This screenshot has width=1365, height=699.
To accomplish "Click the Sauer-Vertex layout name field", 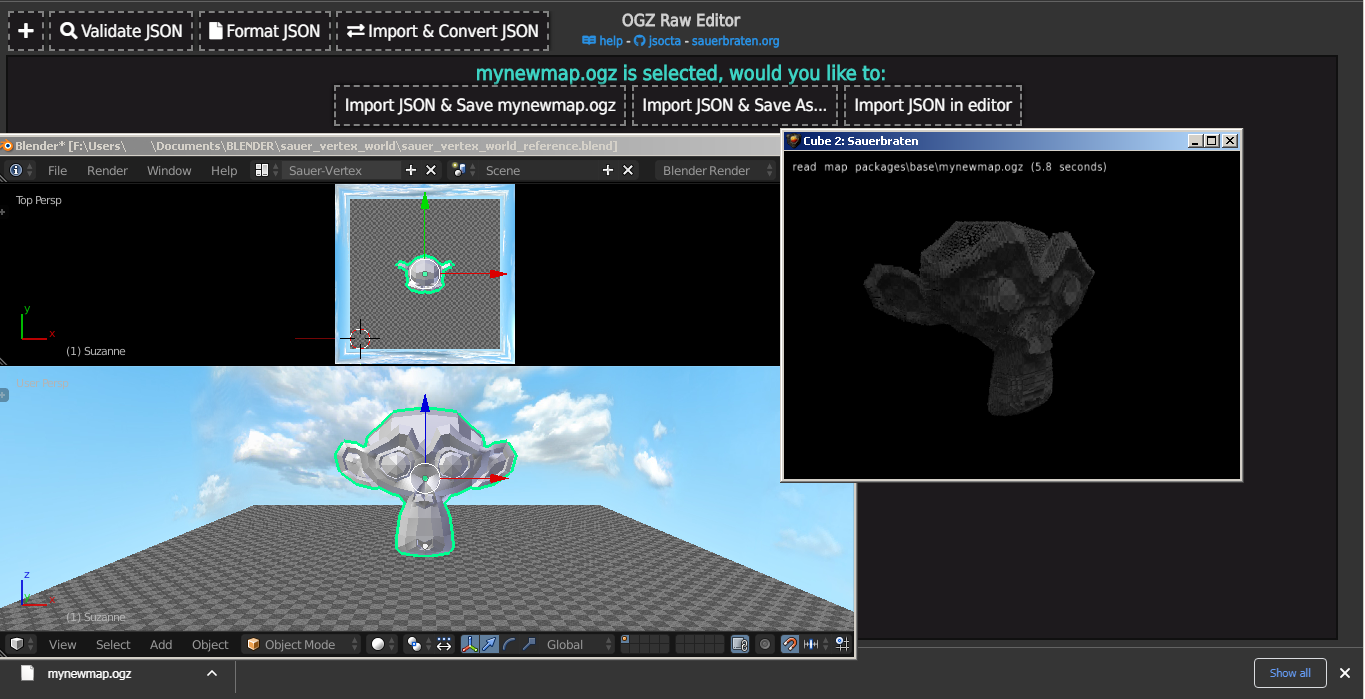I will click(x=340, y=170).
